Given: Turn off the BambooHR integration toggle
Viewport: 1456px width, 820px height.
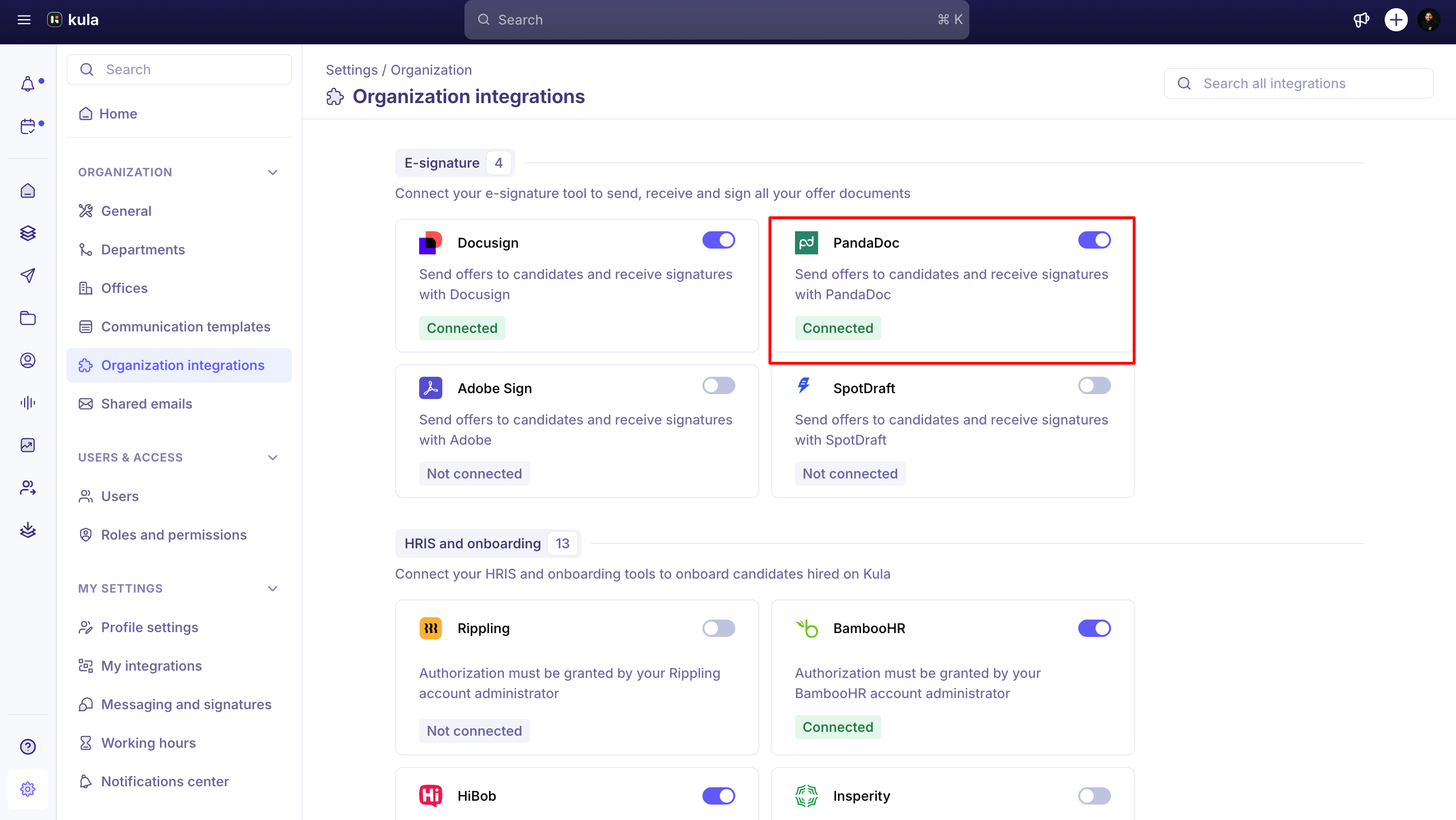Looking at the screenshot, I should 1094,628.
